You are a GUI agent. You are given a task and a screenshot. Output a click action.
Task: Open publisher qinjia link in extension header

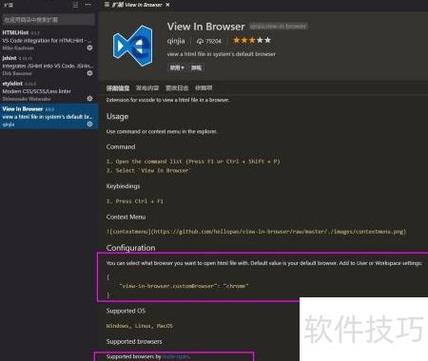(176, 41)
